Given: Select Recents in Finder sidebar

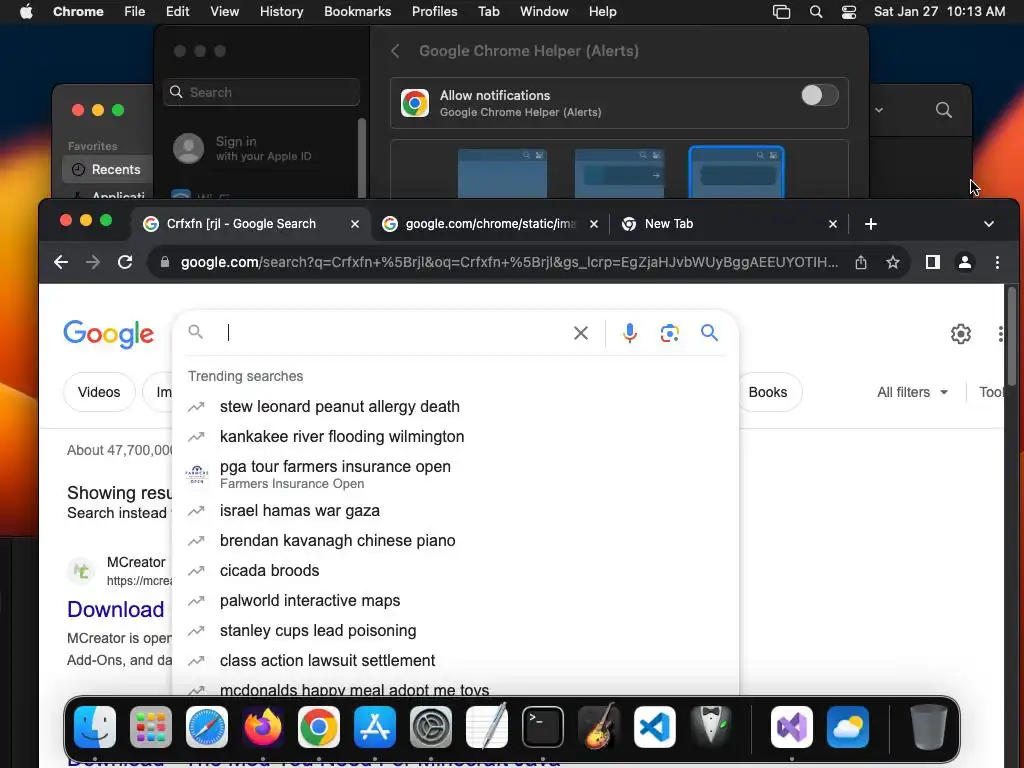Looking at the screenshot, I should 107,169.
